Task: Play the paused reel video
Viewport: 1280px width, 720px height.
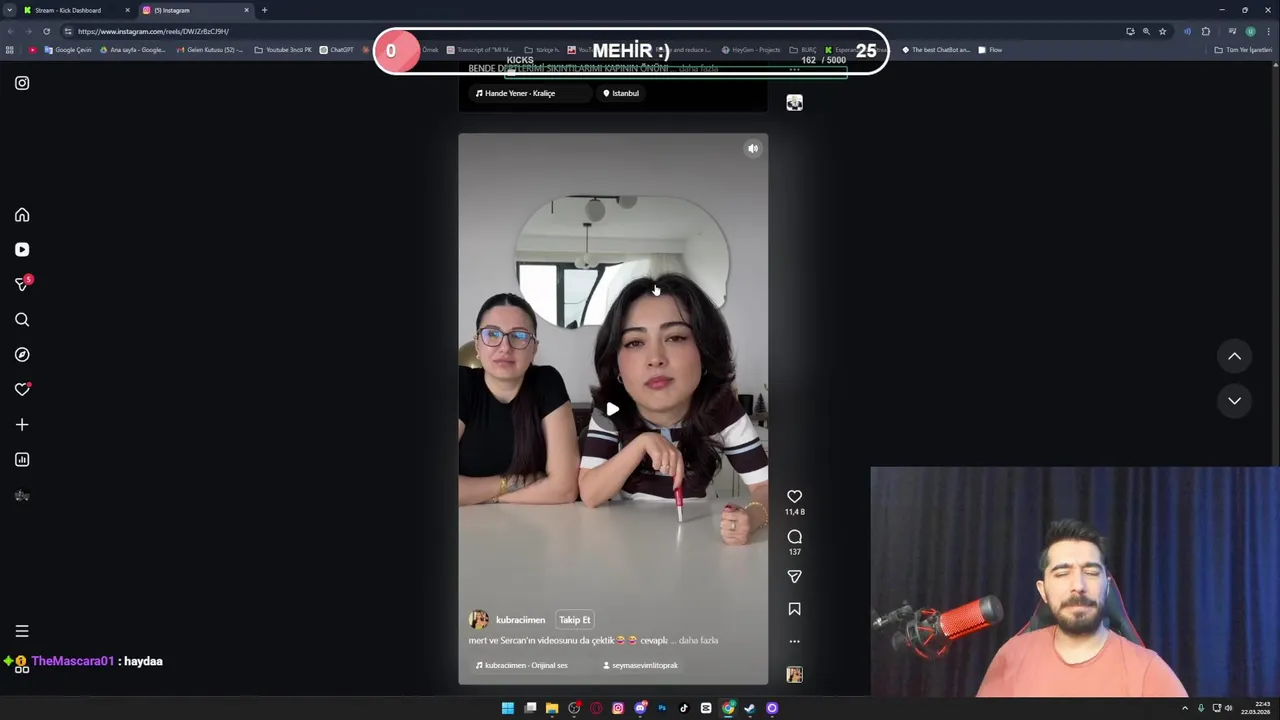Action: (613, 409)
